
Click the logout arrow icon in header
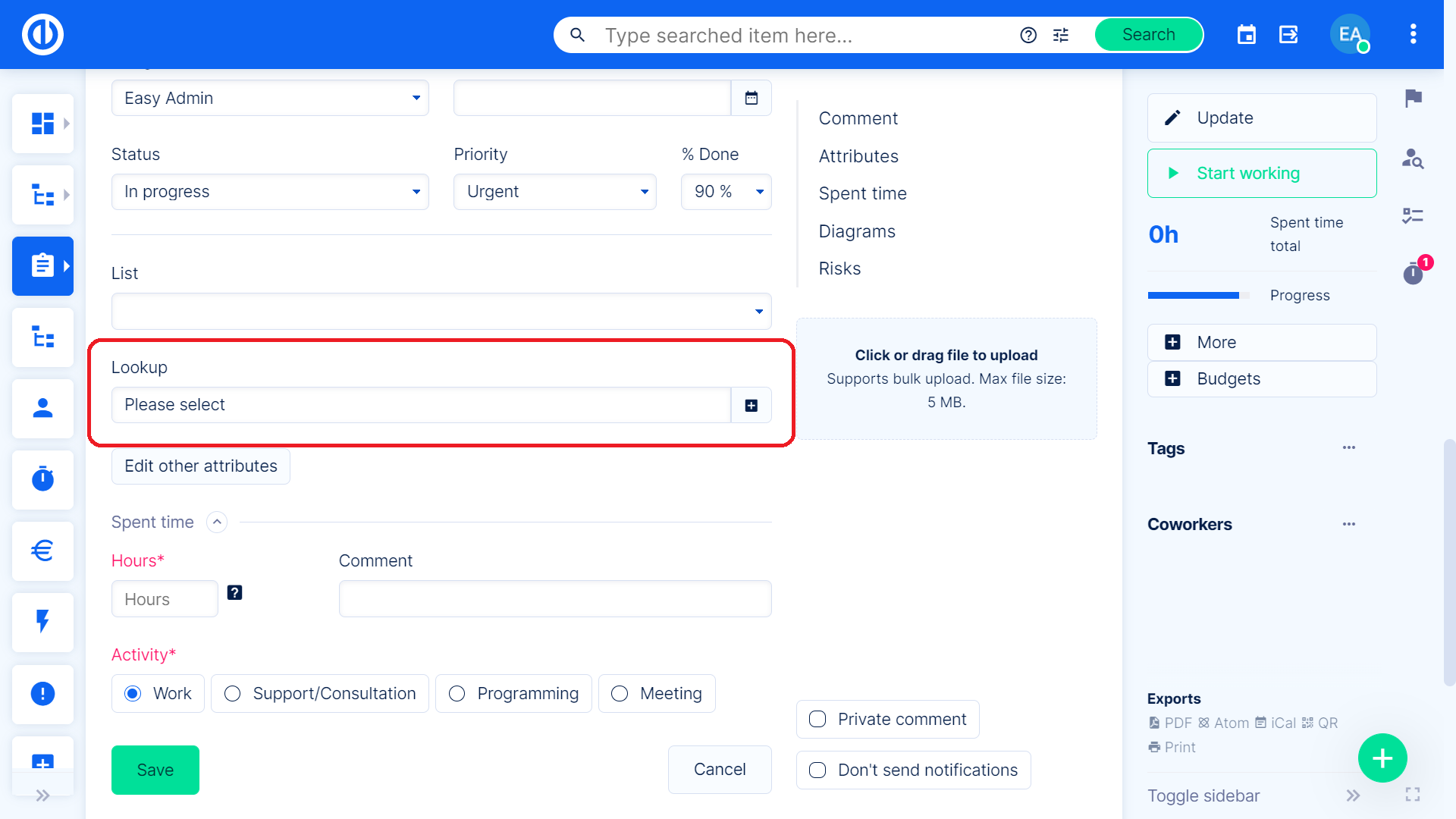pos(1288,35)
